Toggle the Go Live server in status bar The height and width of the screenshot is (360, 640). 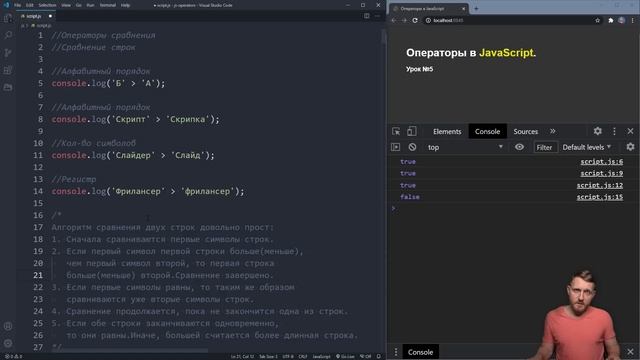pyautogui.click(x=345, y=356)
